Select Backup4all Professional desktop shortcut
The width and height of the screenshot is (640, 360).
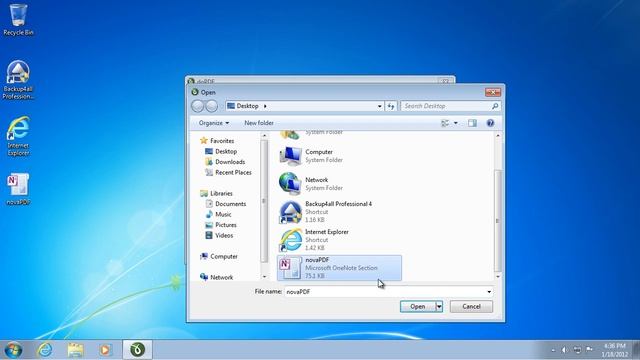(18, 80)
